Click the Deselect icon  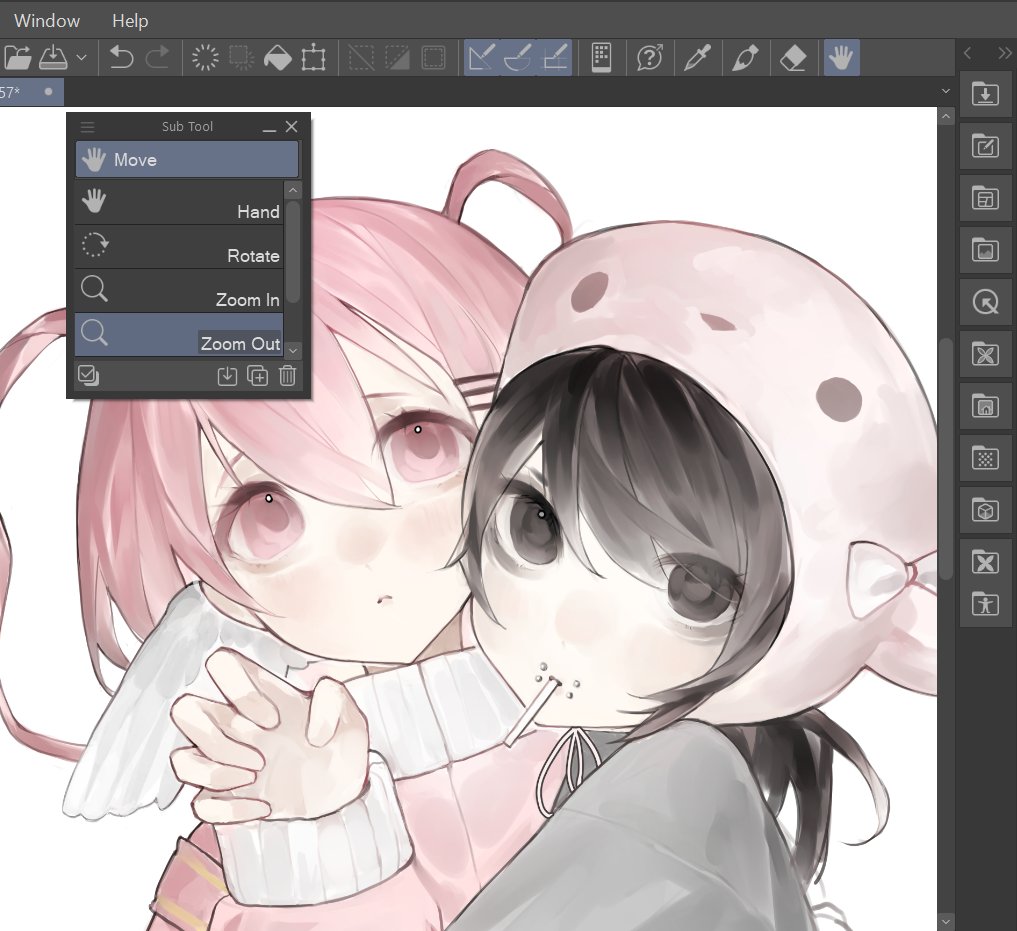click(361, 58)
